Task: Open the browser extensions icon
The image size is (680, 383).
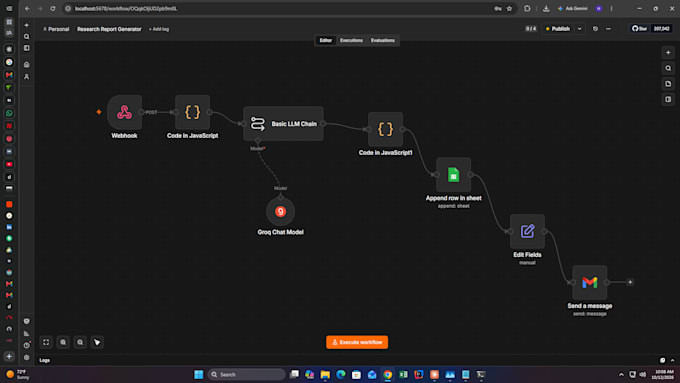Action: pos(527,9)
